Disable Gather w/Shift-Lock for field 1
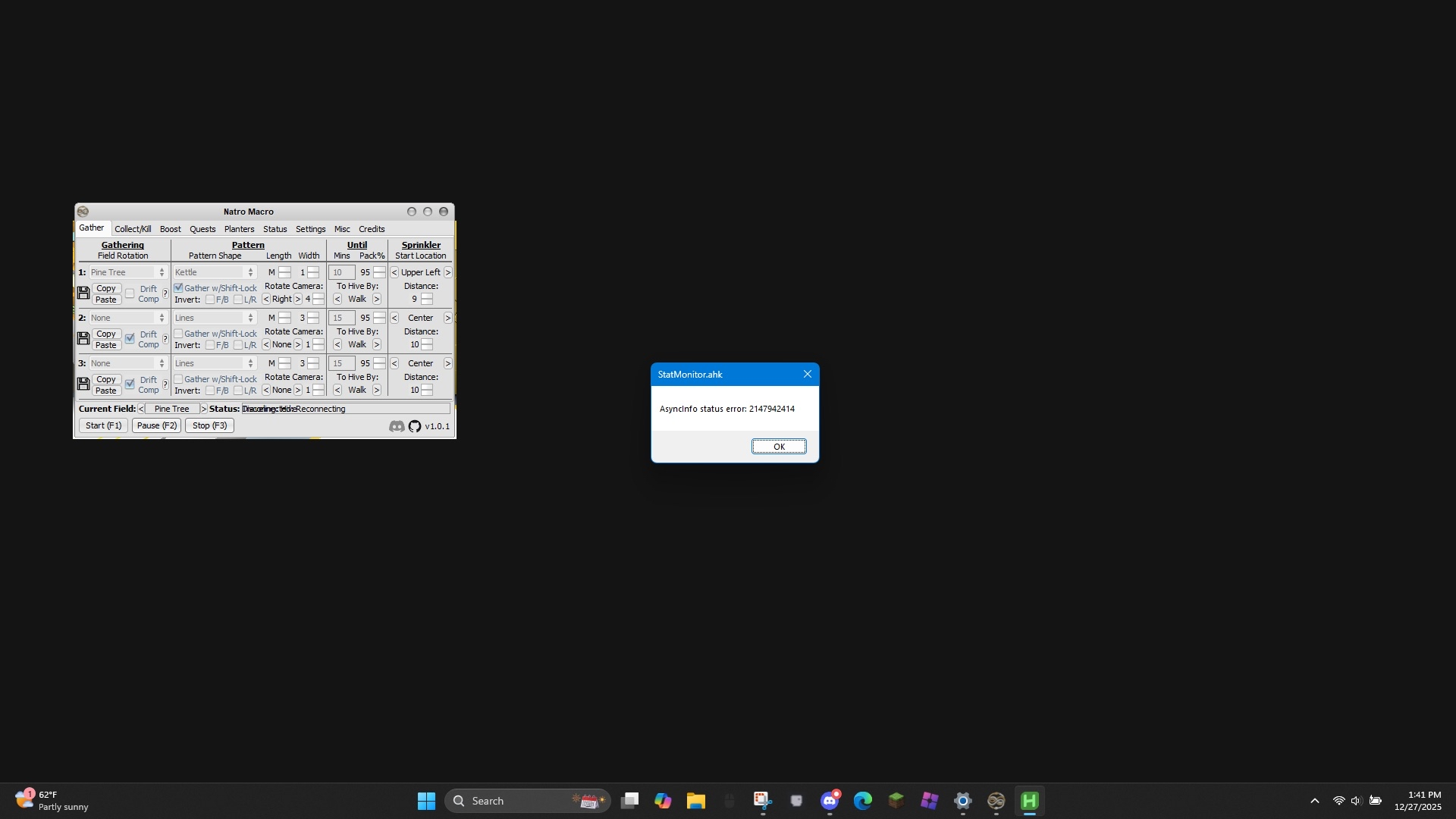This screenshot has width=1456, height=819. click(179, 288)
